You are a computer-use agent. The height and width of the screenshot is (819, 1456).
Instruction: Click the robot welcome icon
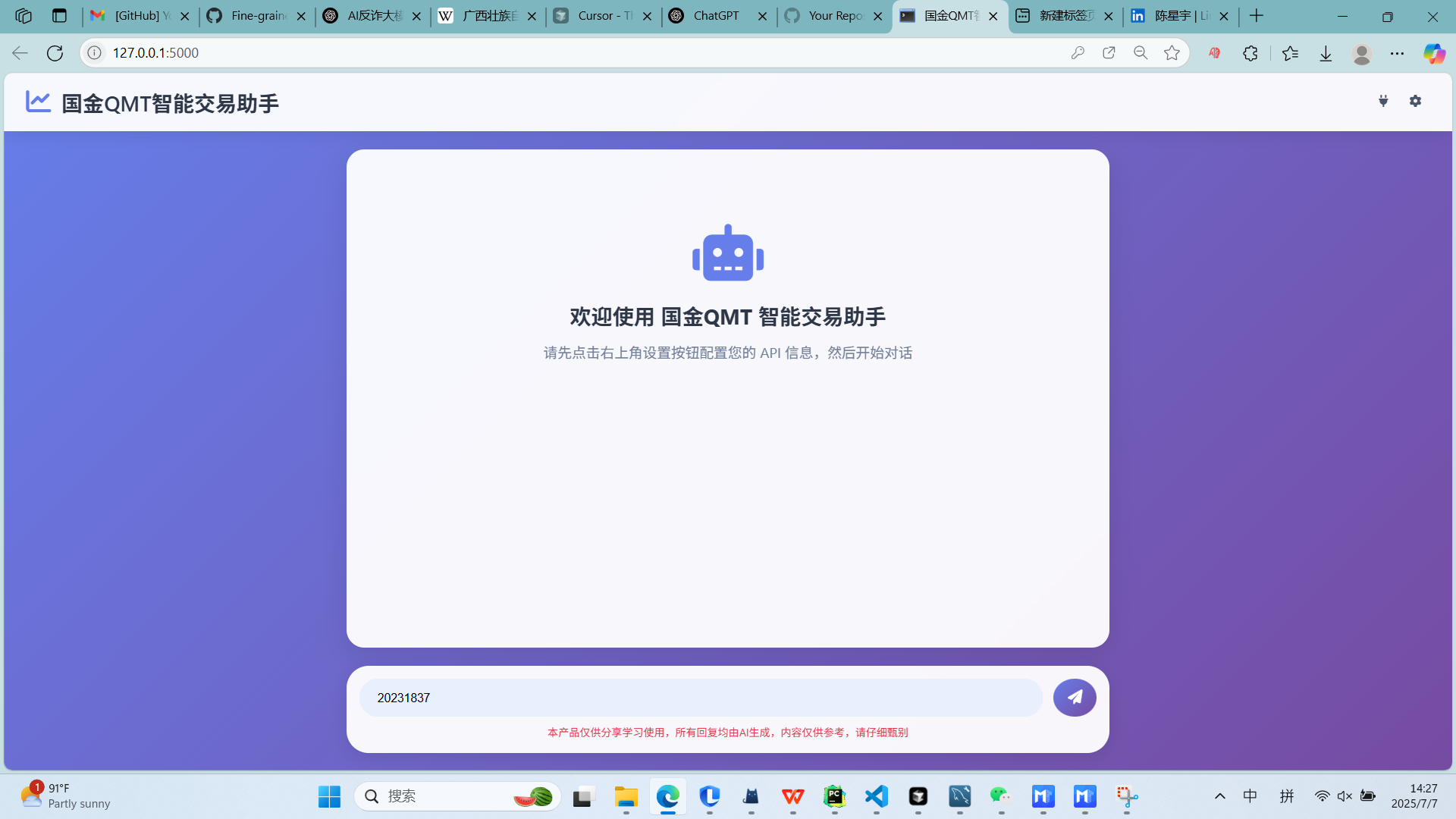(x=727, y=253)
